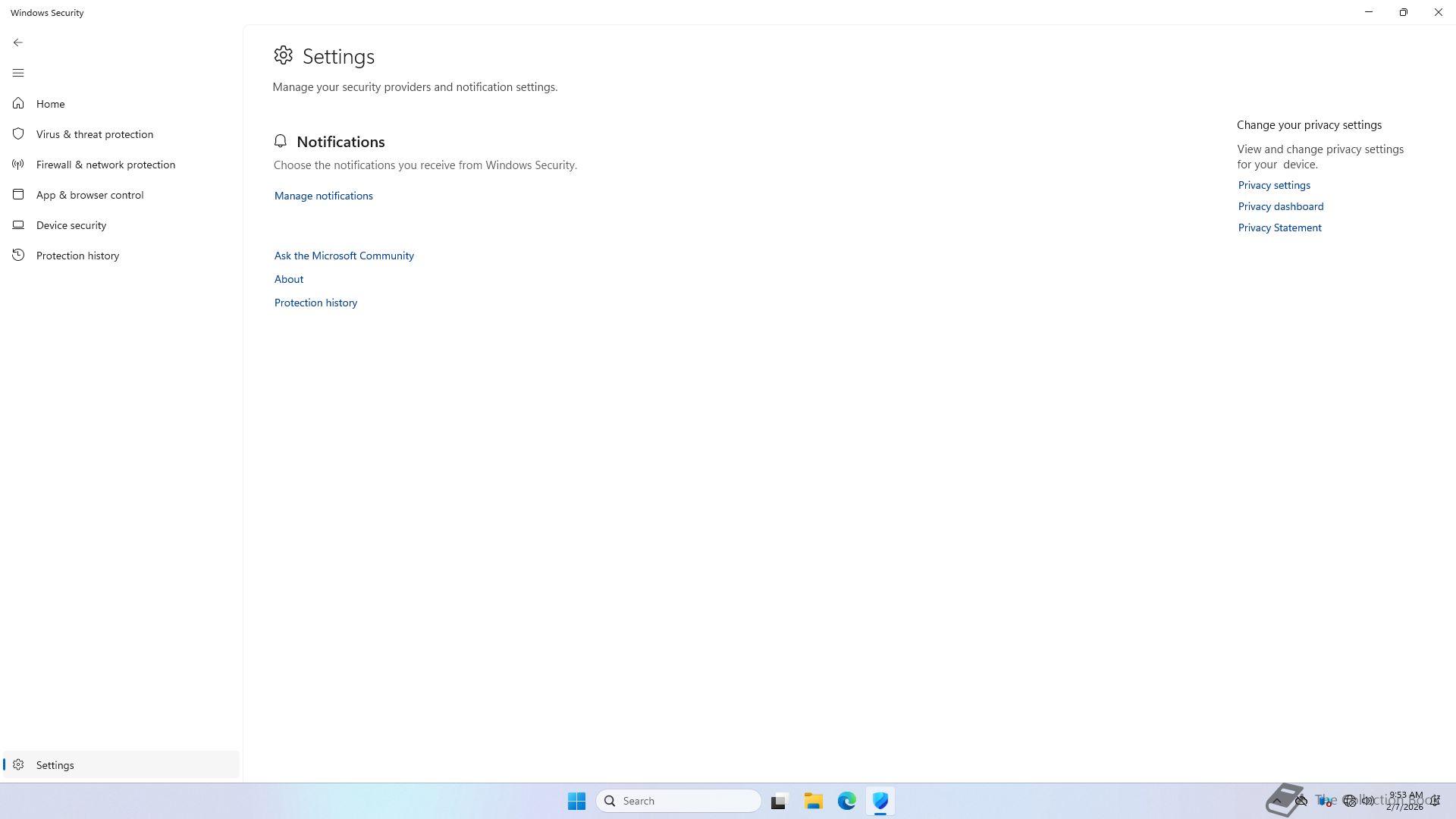Launch Microsoft Edge from the taskbar

(x=846, y=801)
